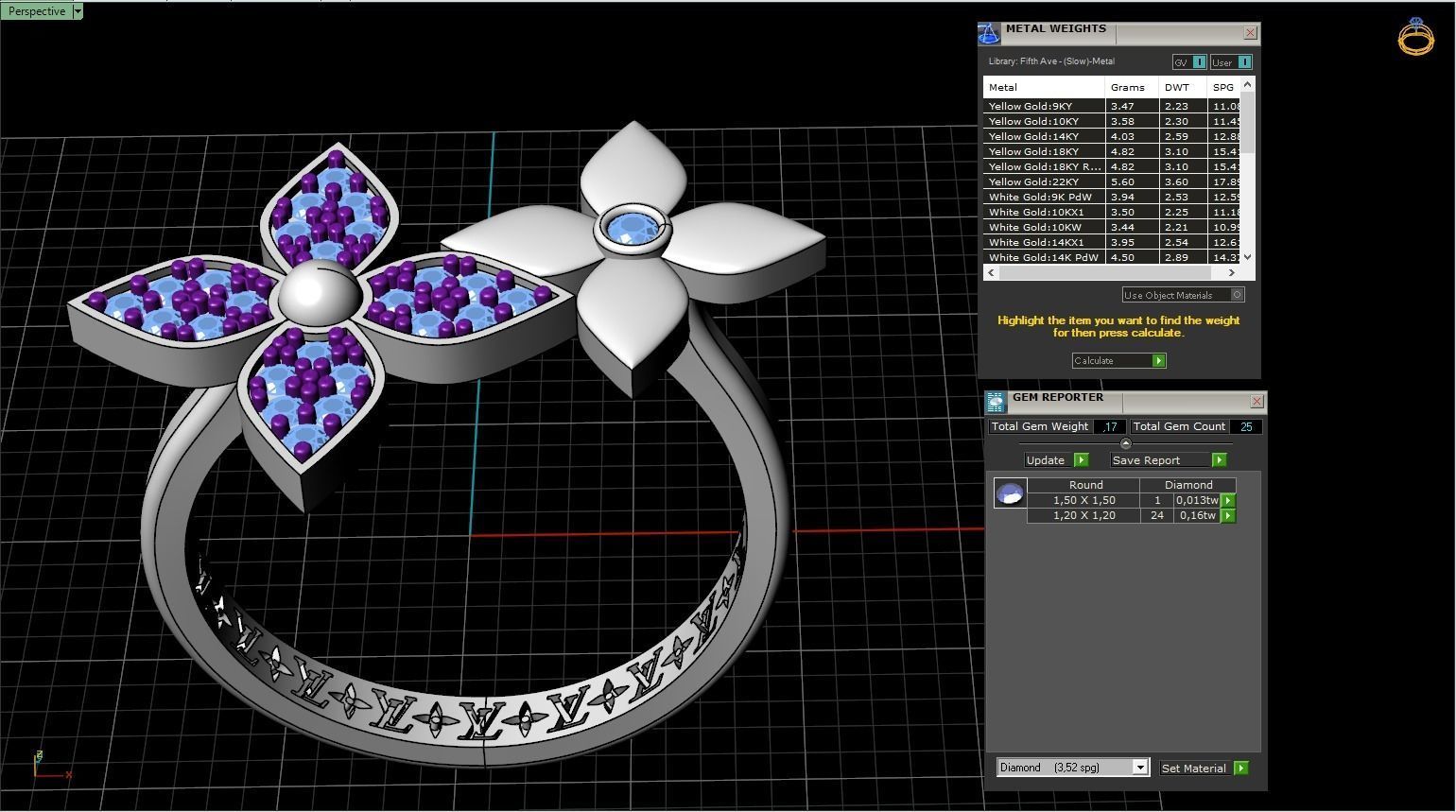Click the metal list scroll left arrow
Image resolution: width=1456 pixels, height=812 pixels.
991,273
